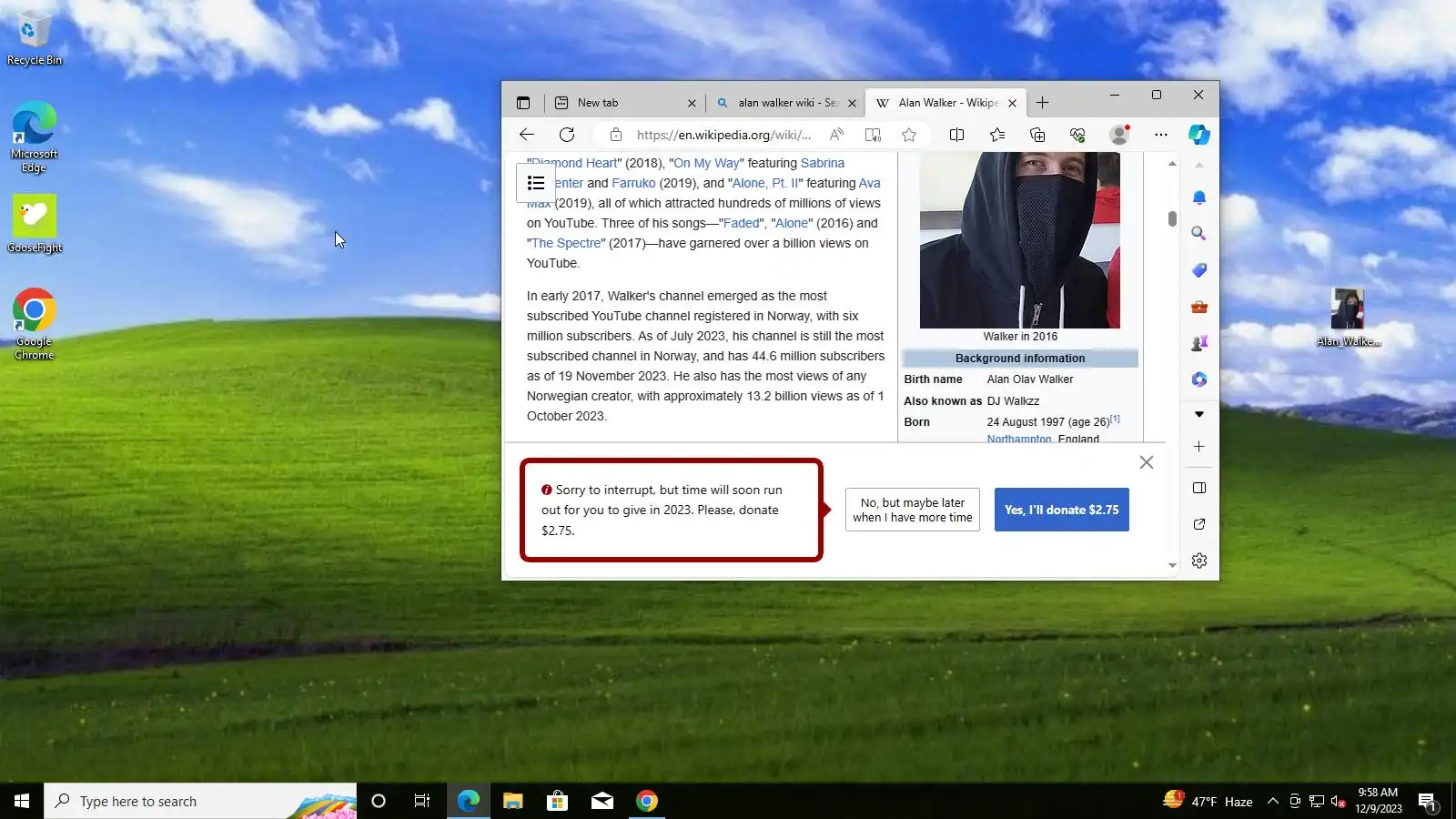Screen dimensions: 1456x819
Task: Open the Favorites list
Action: (997, 135)
